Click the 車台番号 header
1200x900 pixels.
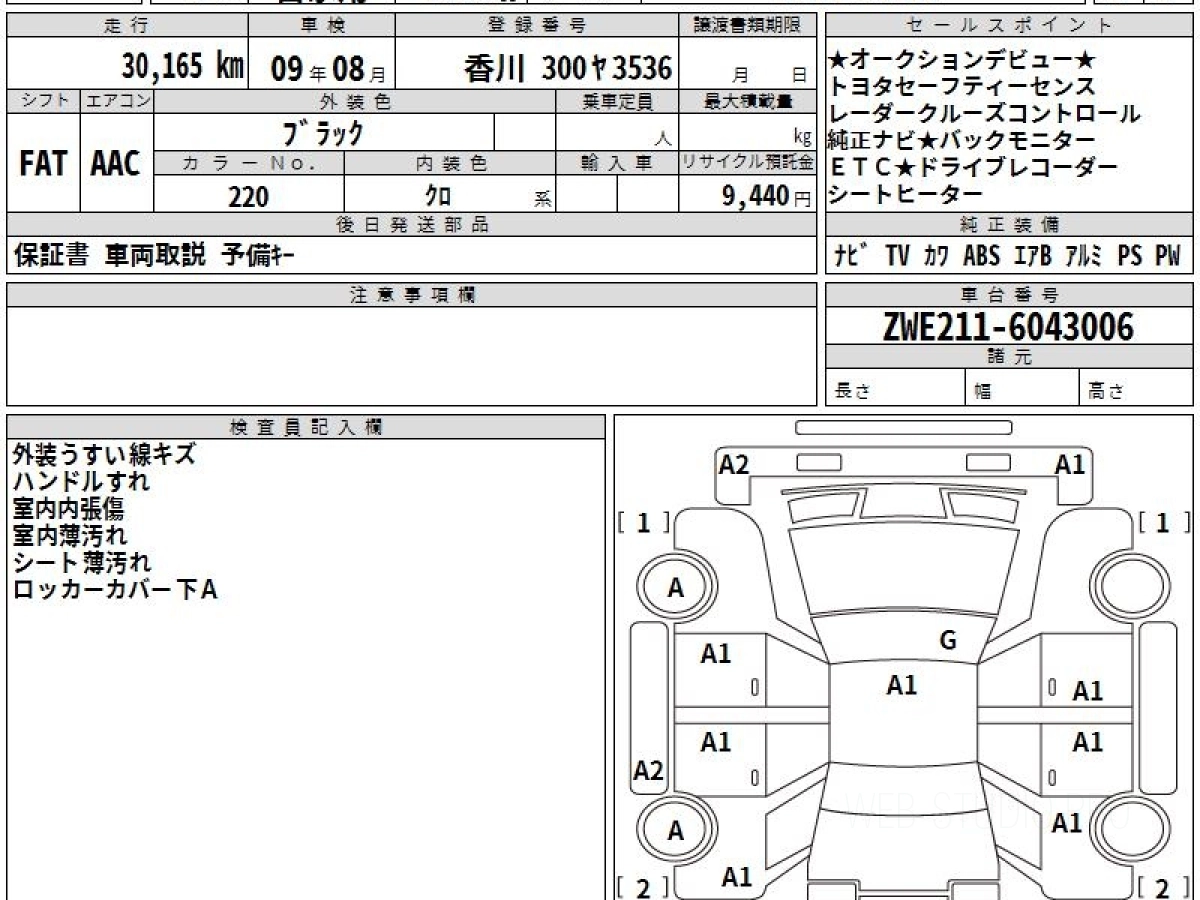point(1009,294)
